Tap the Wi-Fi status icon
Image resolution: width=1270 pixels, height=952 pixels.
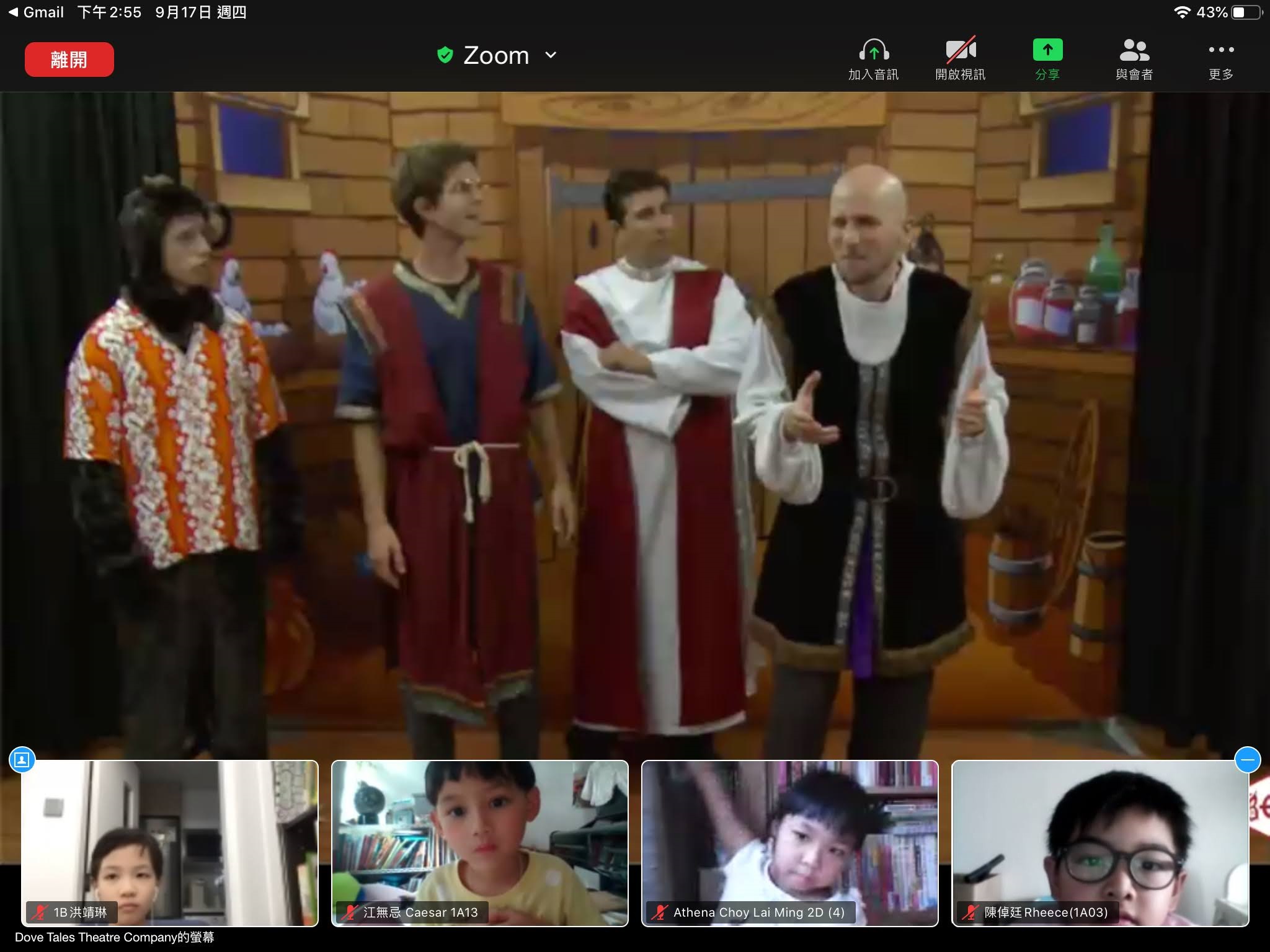[x=1182, y=12]
